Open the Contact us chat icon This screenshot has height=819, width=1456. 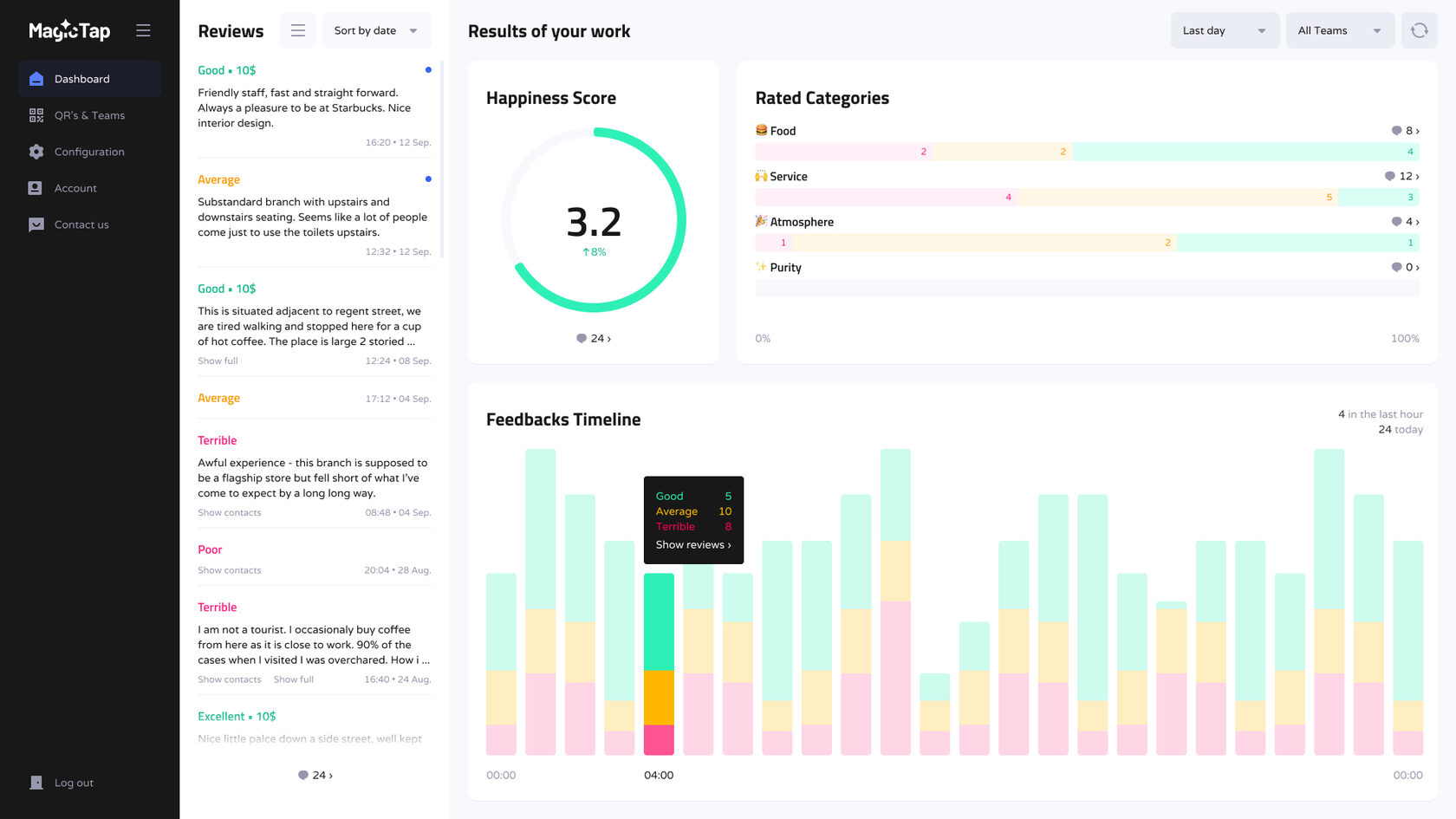point(36,224)
